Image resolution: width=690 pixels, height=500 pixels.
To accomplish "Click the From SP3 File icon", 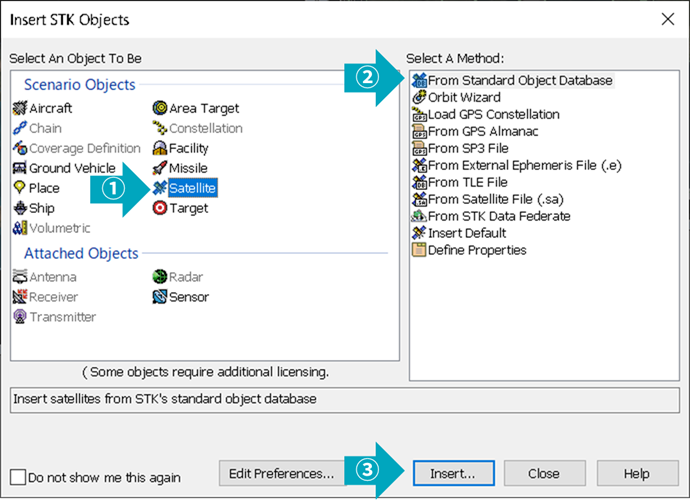I will click(x=419, y=148).
